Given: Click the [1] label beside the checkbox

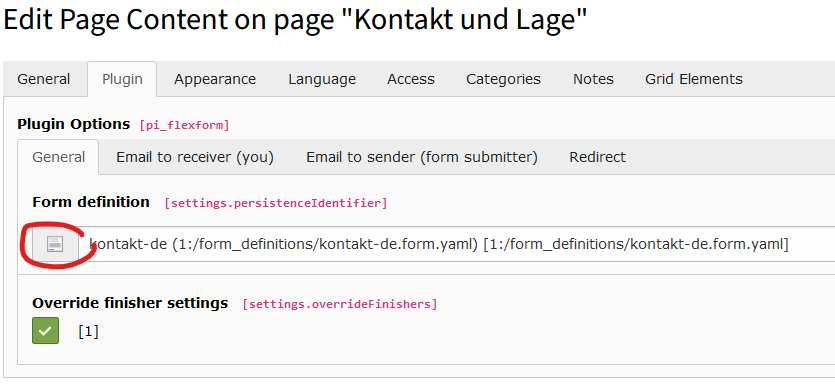Looking at the screenshot, I should tap(88, 332).
